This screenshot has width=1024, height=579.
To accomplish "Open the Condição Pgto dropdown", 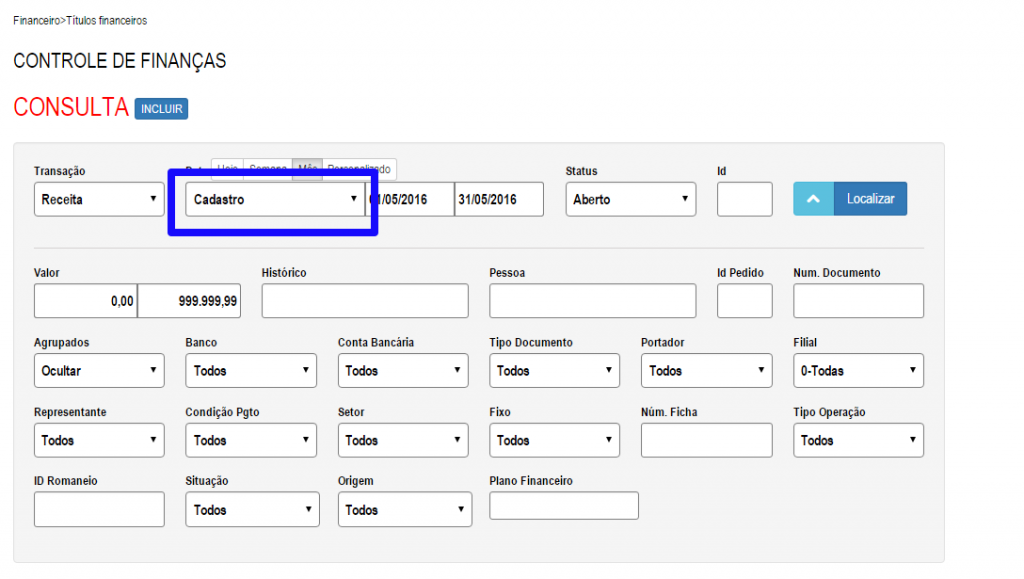I will [x=250, y=440].
